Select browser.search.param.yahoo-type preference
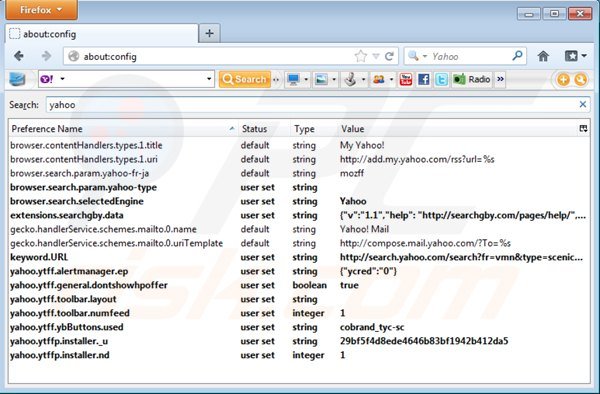 point(299,187)
